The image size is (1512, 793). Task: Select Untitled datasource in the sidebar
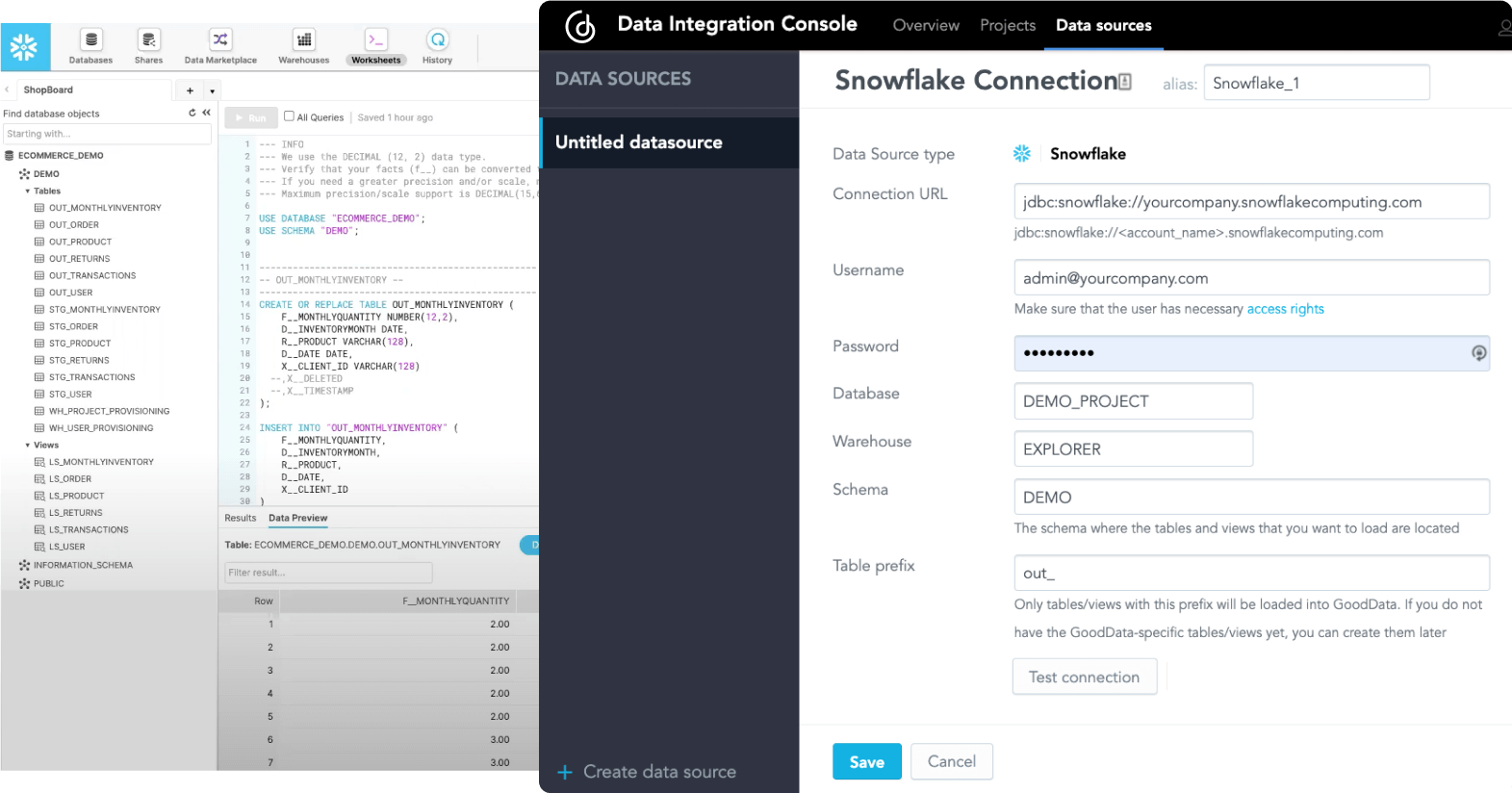(670, 142)
